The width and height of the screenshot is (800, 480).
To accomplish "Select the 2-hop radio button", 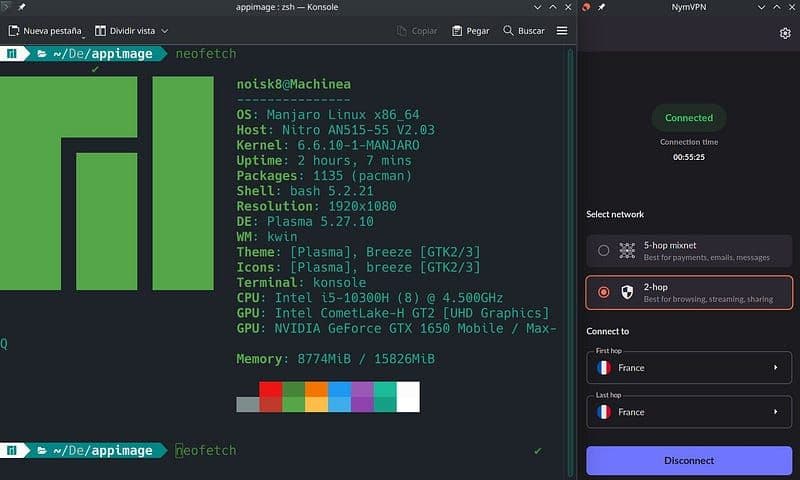I will click(x=603, y=292).
